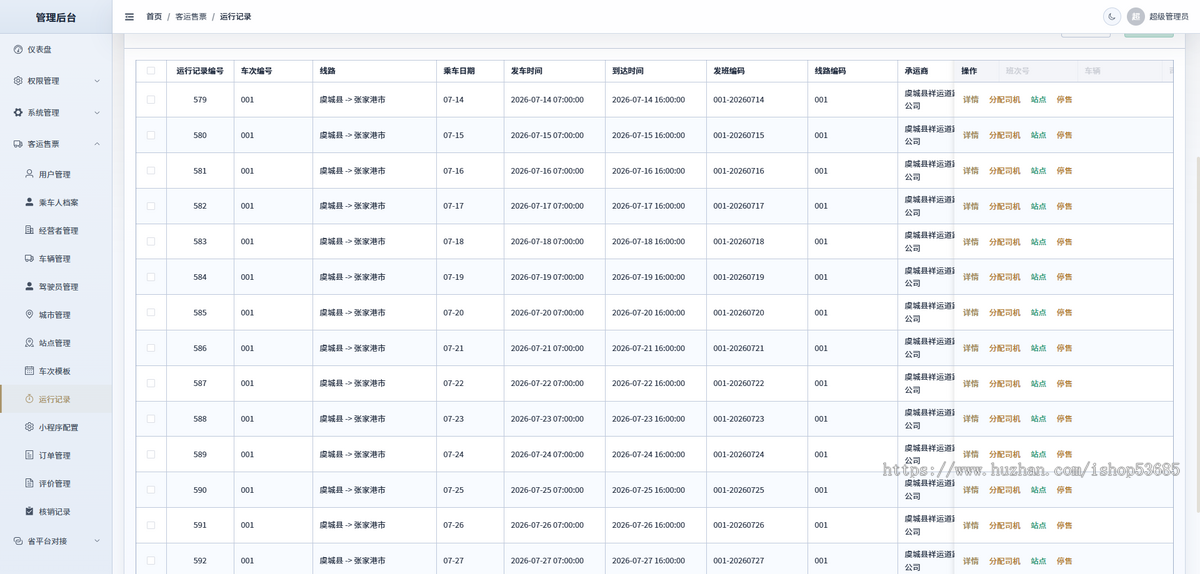Mark the checkbox for record 590

[151, 490]
